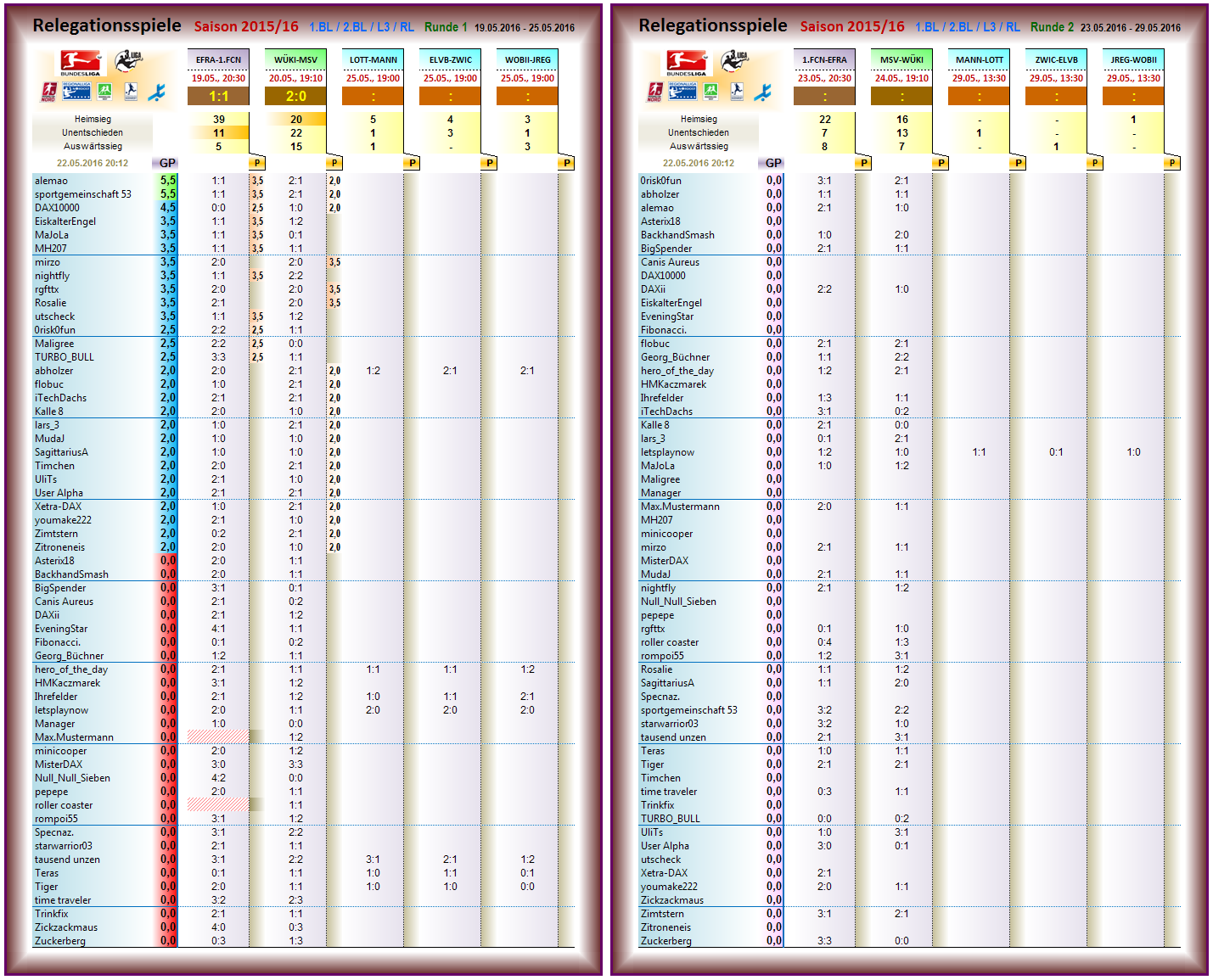Toggle the P flag under the WÜKI-MSV column
The image size is (1213, 980).
[x=335, y=162]
